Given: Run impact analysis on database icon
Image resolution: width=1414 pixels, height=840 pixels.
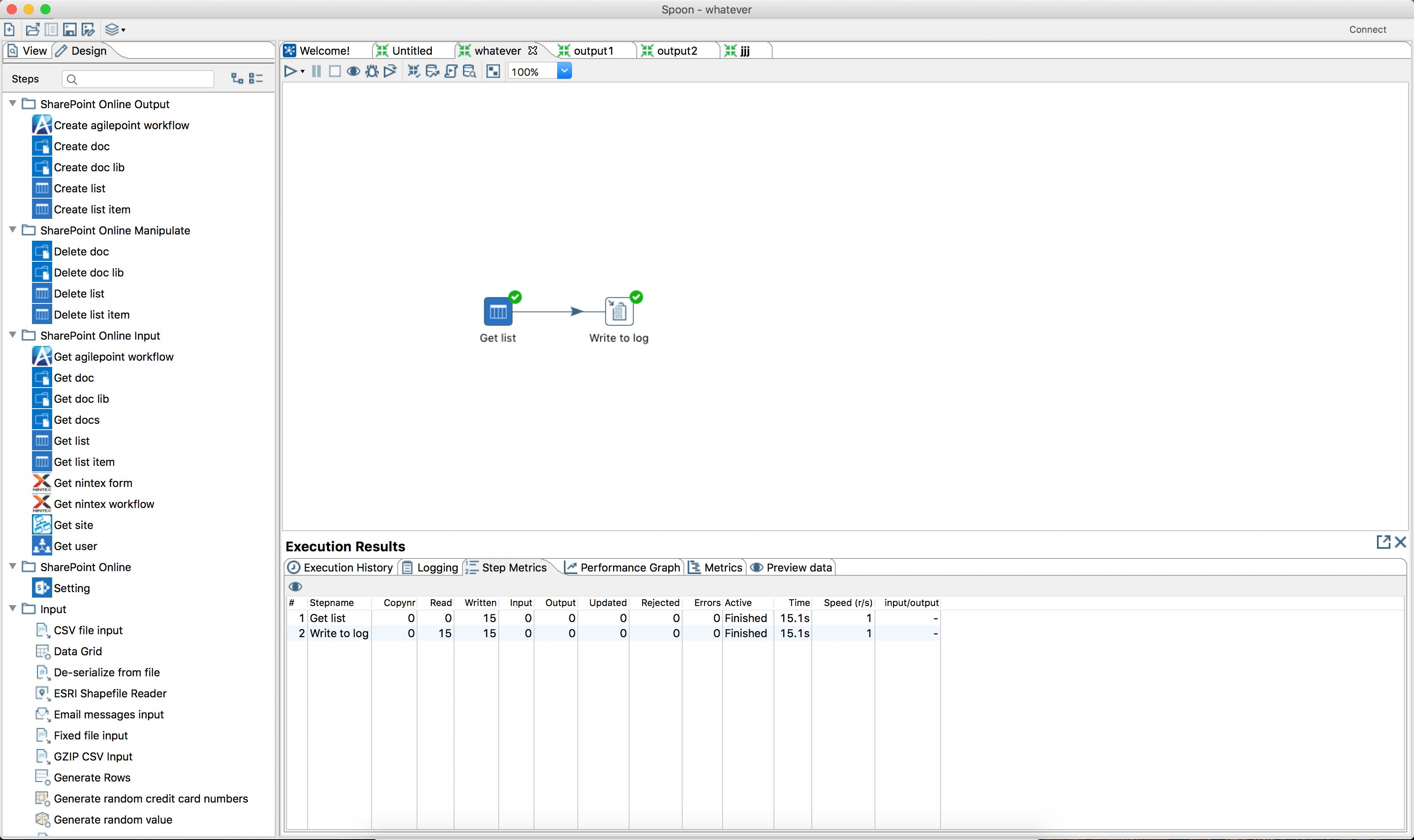Looking at the screenshot, I should (433, 71).
